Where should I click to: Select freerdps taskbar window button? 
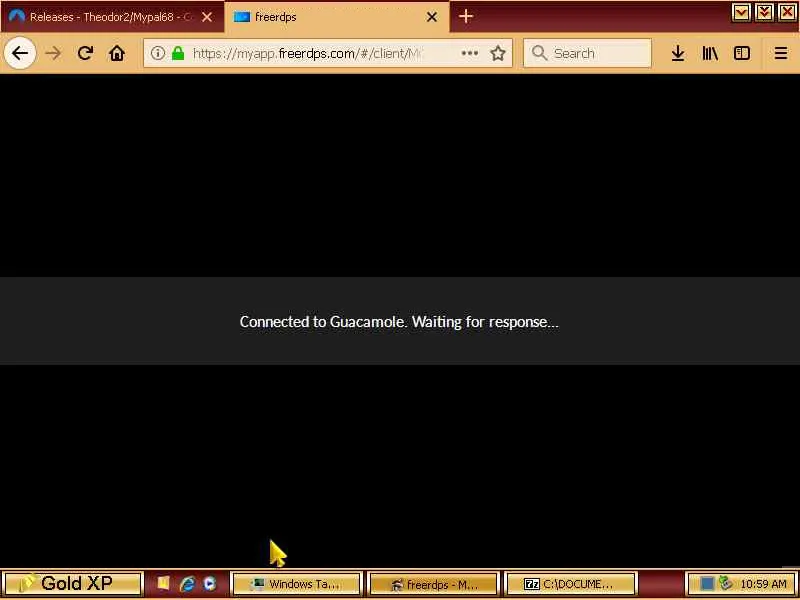click(x=433, y=584)
